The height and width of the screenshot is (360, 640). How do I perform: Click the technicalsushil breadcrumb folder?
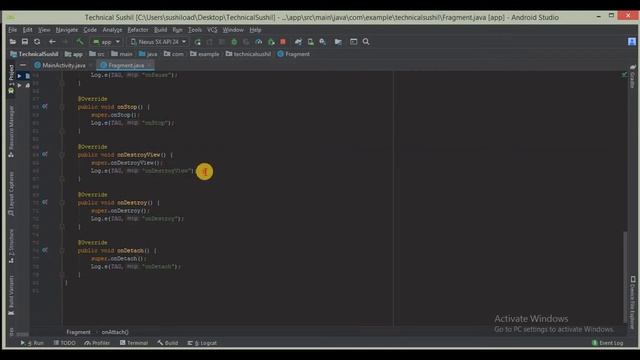(248, 54)
